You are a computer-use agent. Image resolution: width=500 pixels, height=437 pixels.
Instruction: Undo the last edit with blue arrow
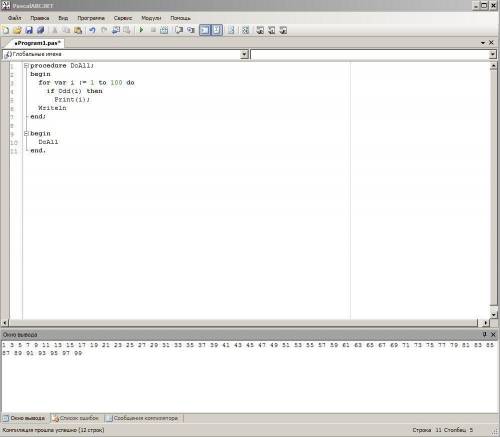[92, 30]
